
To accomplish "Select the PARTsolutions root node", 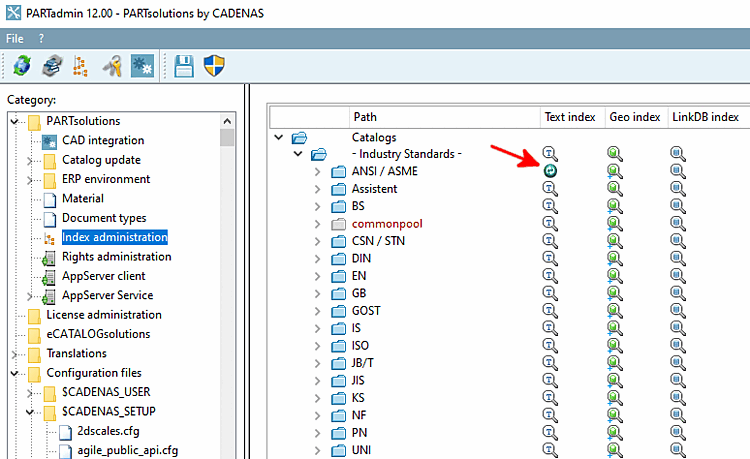I will (83, 121).
